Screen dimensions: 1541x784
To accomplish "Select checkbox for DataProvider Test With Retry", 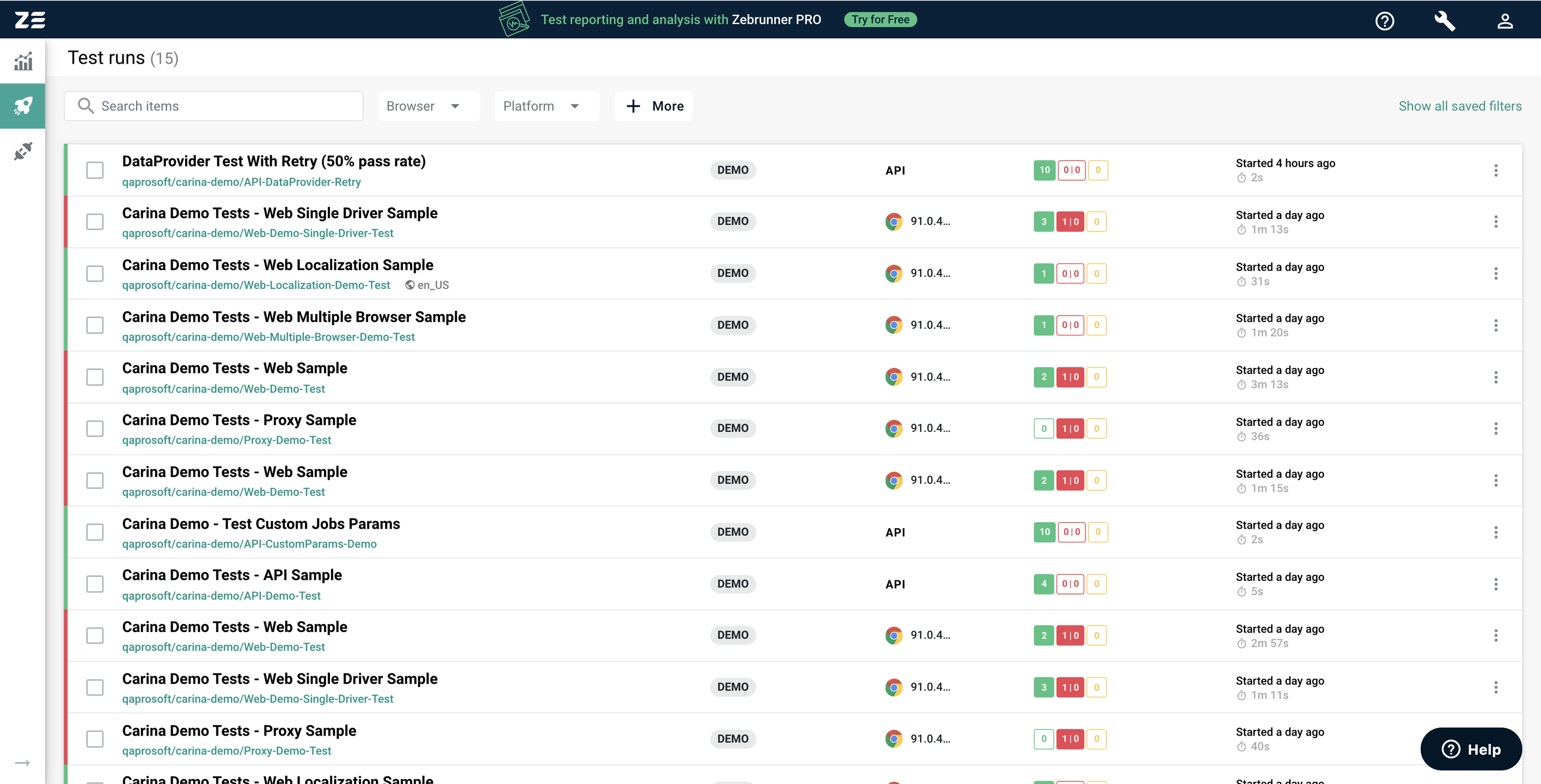I will pyautogui.click(x=95, y=170).
